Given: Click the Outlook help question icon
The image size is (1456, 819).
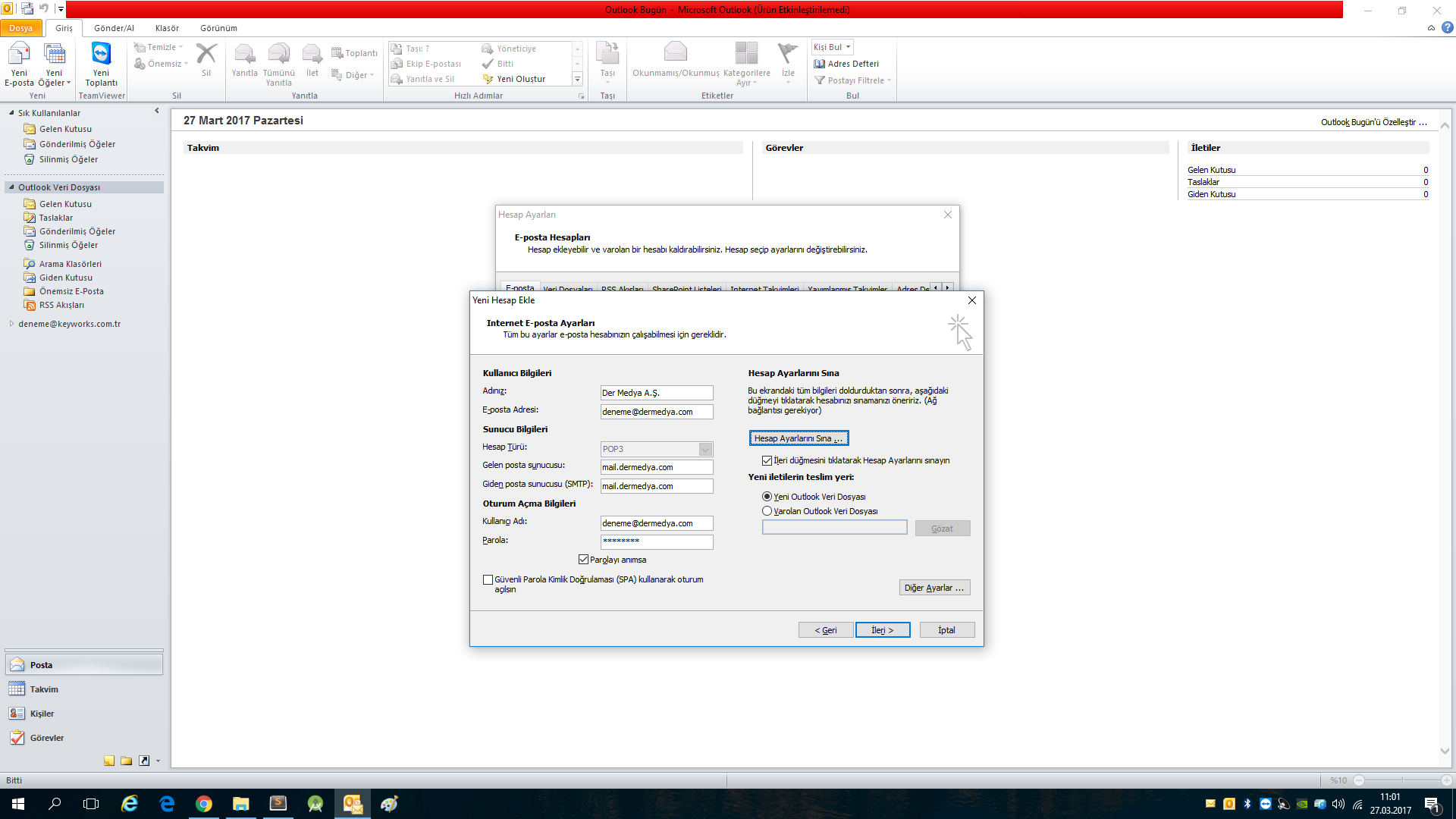Looking at the screenshot, I should pos(1447,28).
